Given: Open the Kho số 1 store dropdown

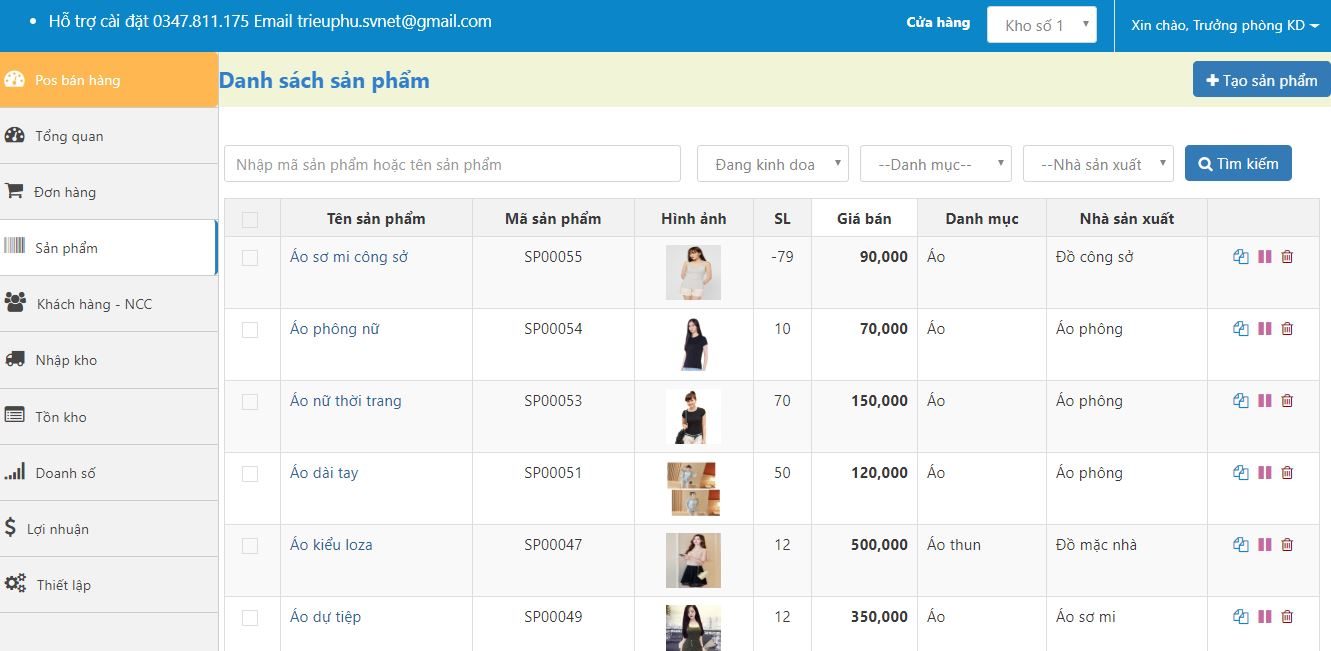Looking at the screenshot, I should [x=1041, y=24].
